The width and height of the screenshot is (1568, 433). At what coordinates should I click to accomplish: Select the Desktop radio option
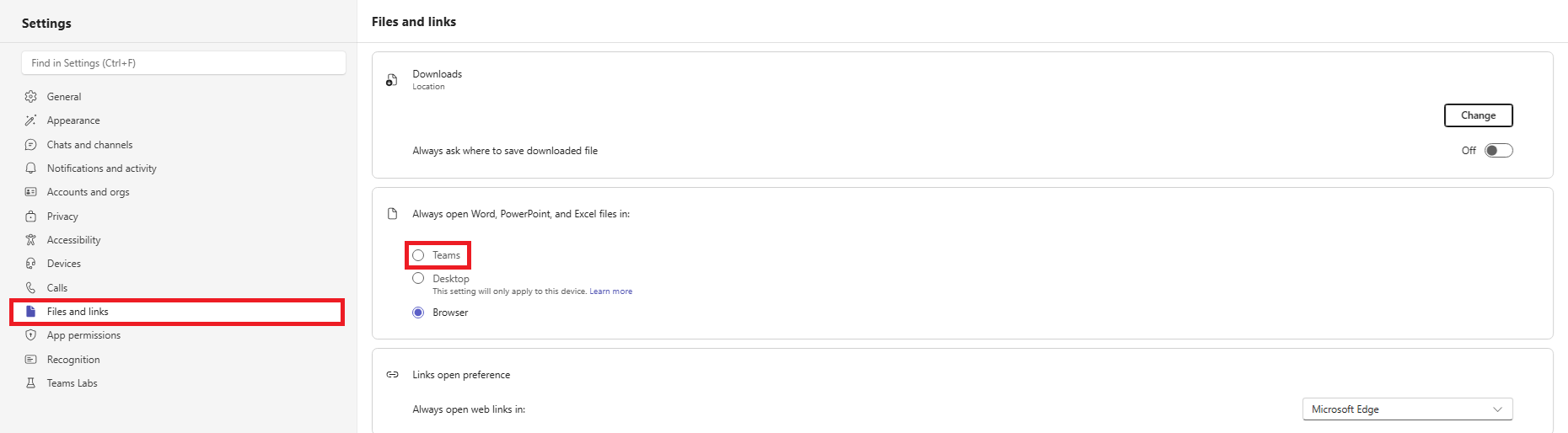418,279
